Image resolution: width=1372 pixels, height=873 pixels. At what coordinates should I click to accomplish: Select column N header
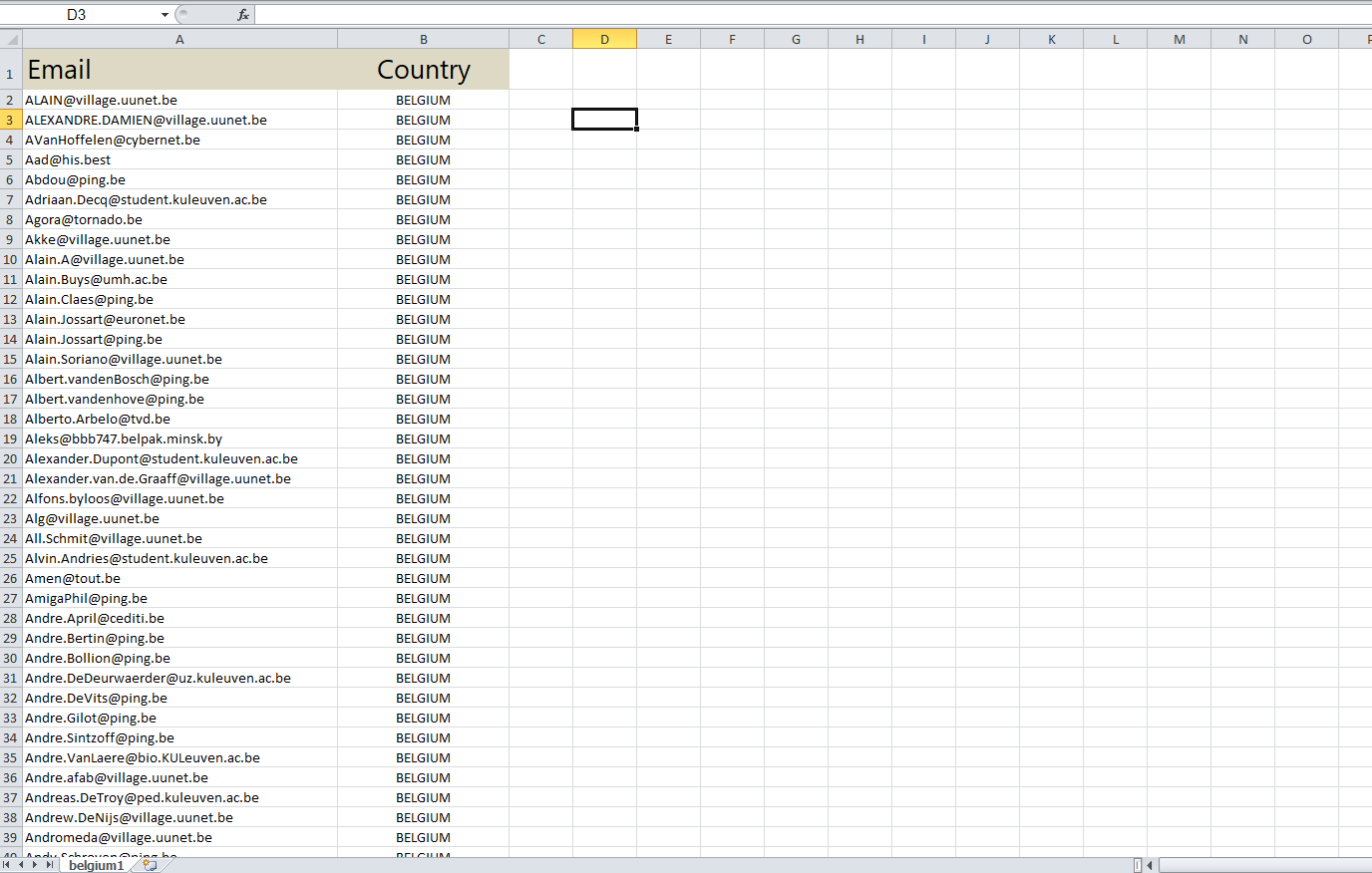(1243, 40)
